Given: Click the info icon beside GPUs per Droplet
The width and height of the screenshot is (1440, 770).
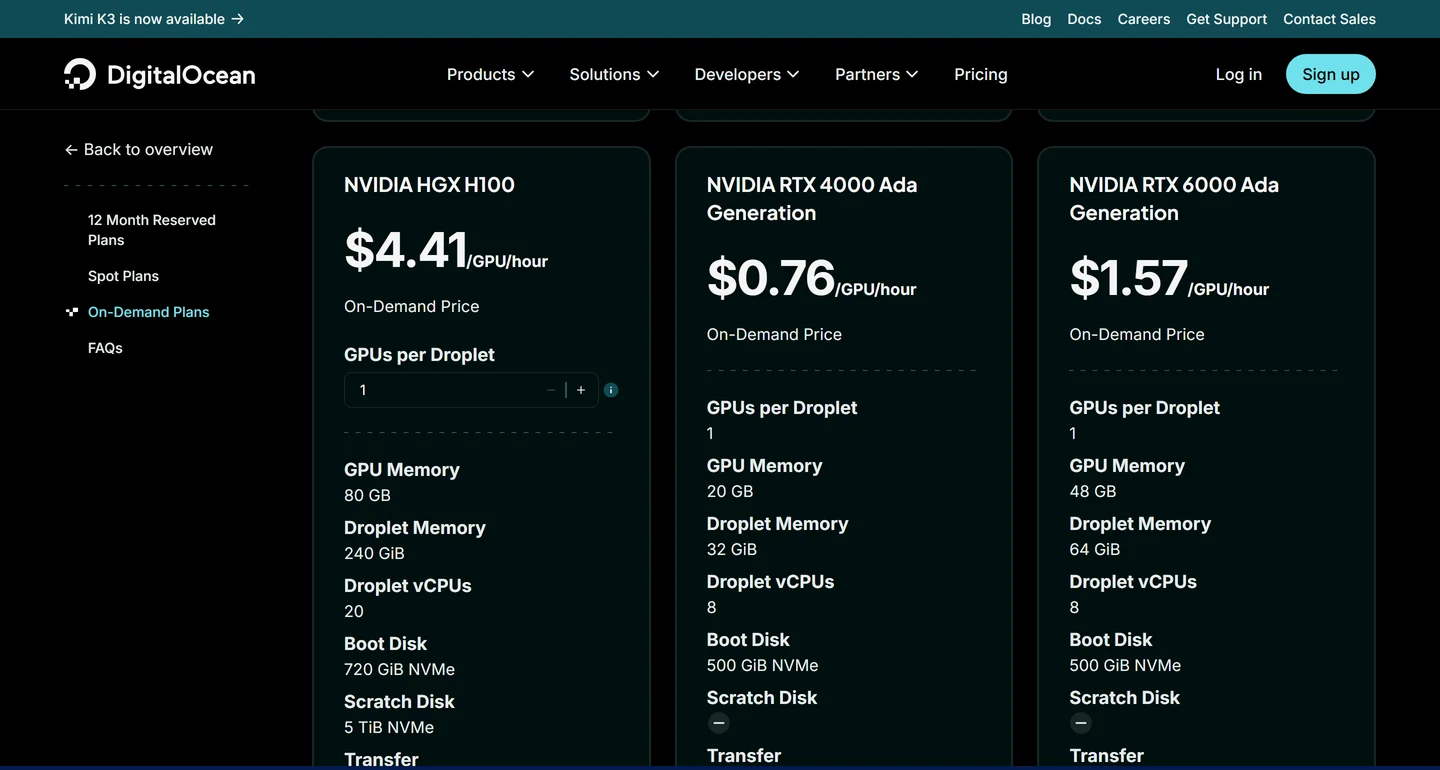Looking at the screenshot, I should click(611, 390).
